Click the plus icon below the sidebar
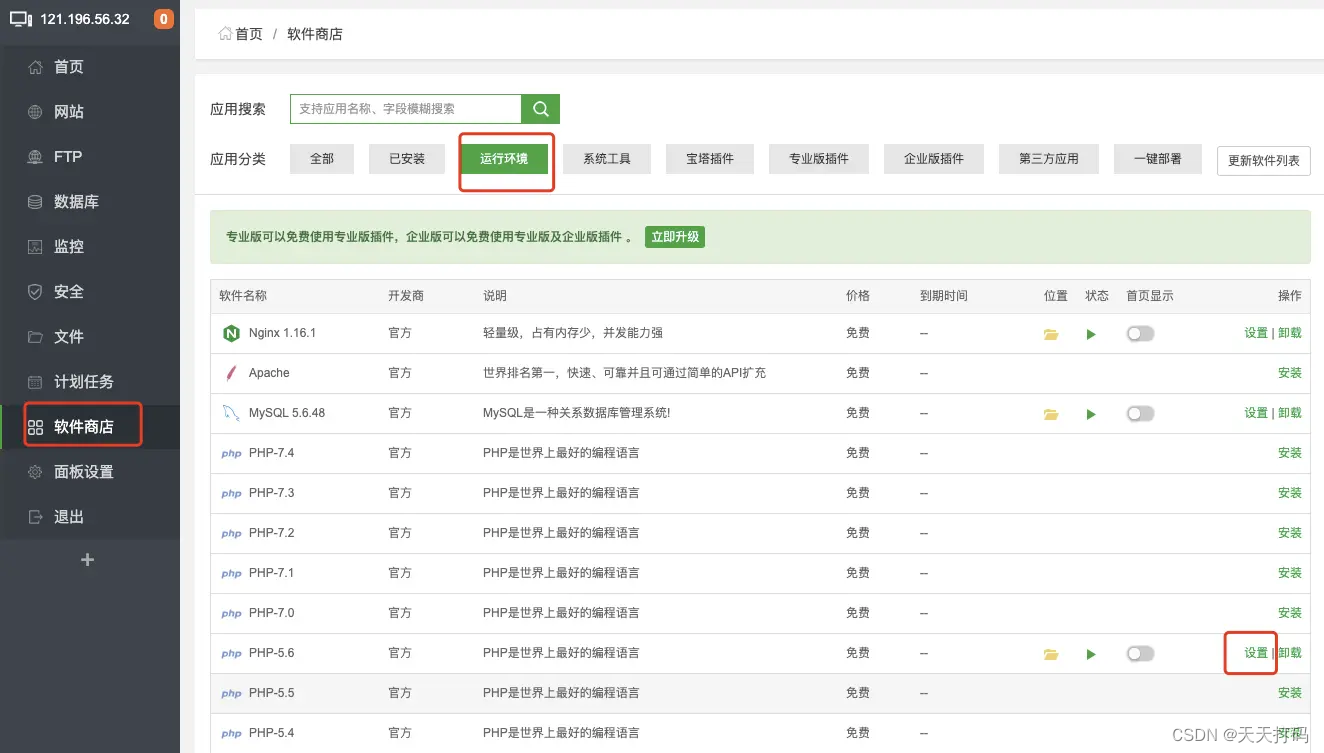The height and width of the screenshot is (753, 1324). pyautogui.click(x=87, y=560)
